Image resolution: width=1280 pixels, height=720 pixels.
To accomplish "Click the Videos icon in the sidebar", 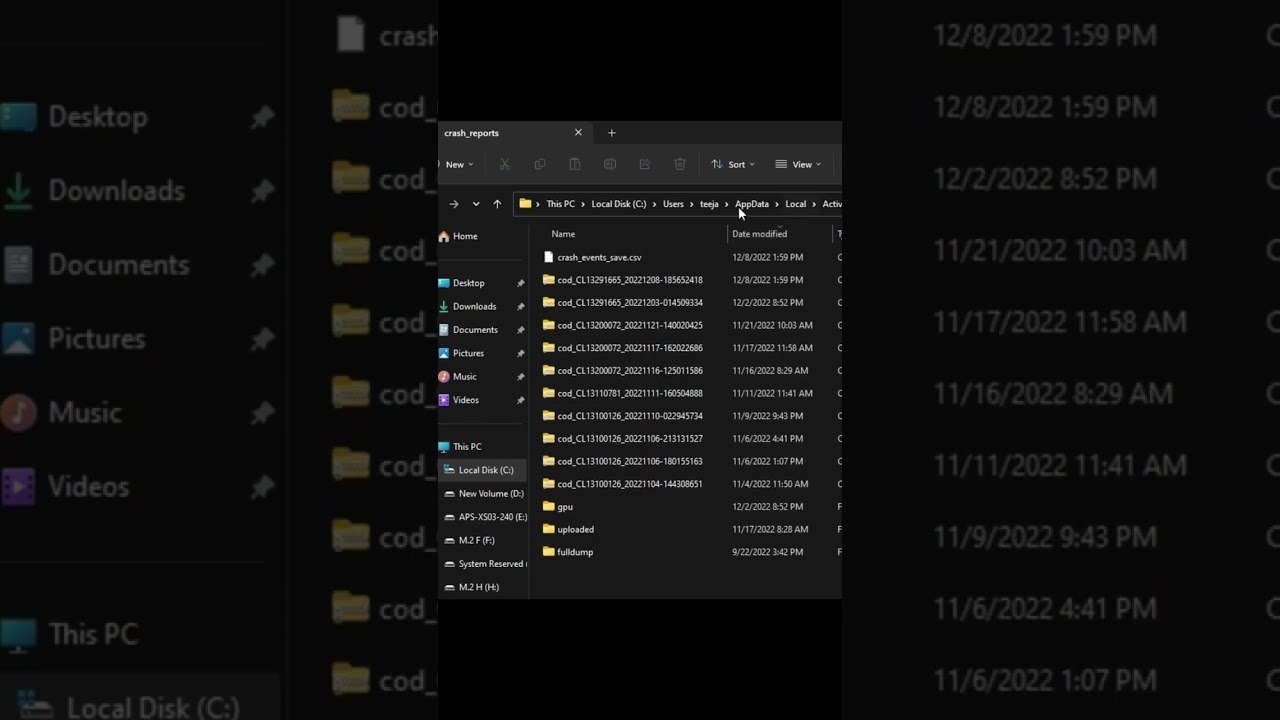I will (x=444, y=400).
